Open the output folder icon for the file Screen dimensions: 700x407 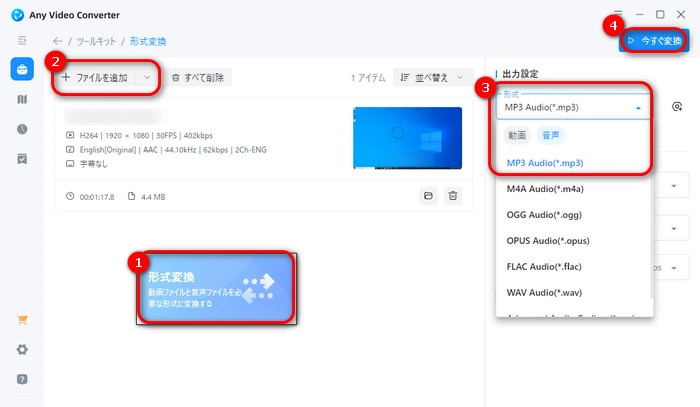pyautogui.click(x=428, y=195)
